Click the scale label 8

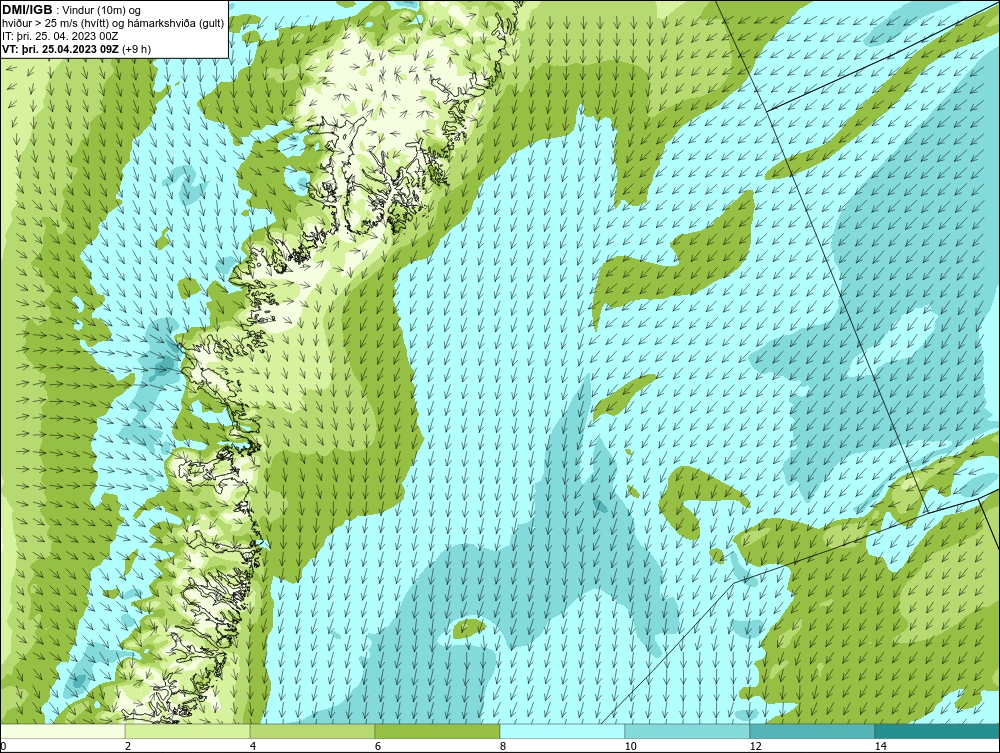(x=503, y=746)
